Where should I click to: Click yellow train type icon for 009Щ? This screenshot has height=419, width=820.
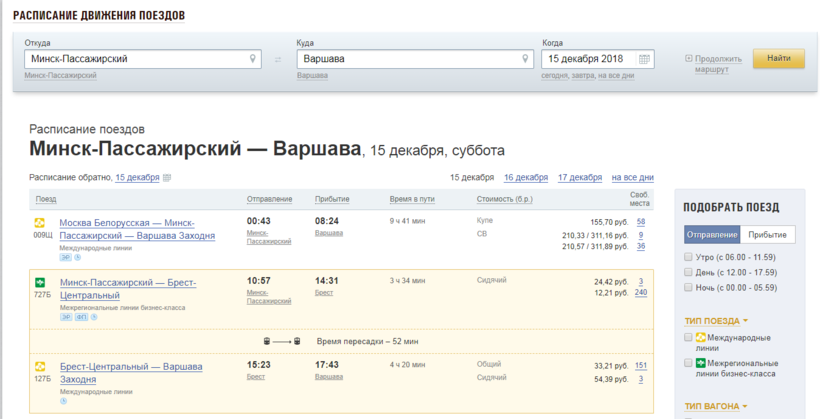click(40, 222)
